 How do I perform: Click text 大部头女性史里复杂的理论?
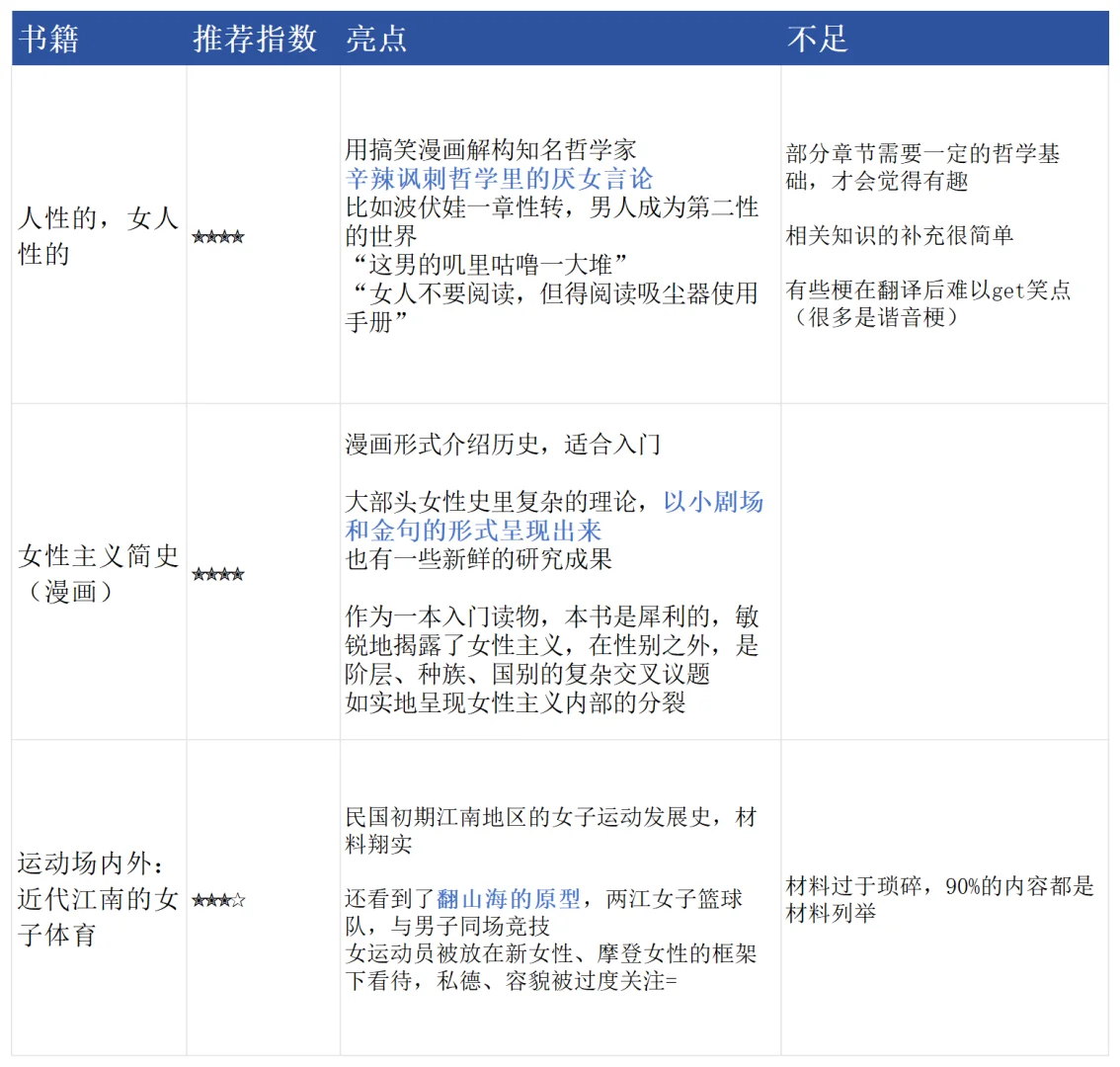pyautogui.click(x=490, y=502)
